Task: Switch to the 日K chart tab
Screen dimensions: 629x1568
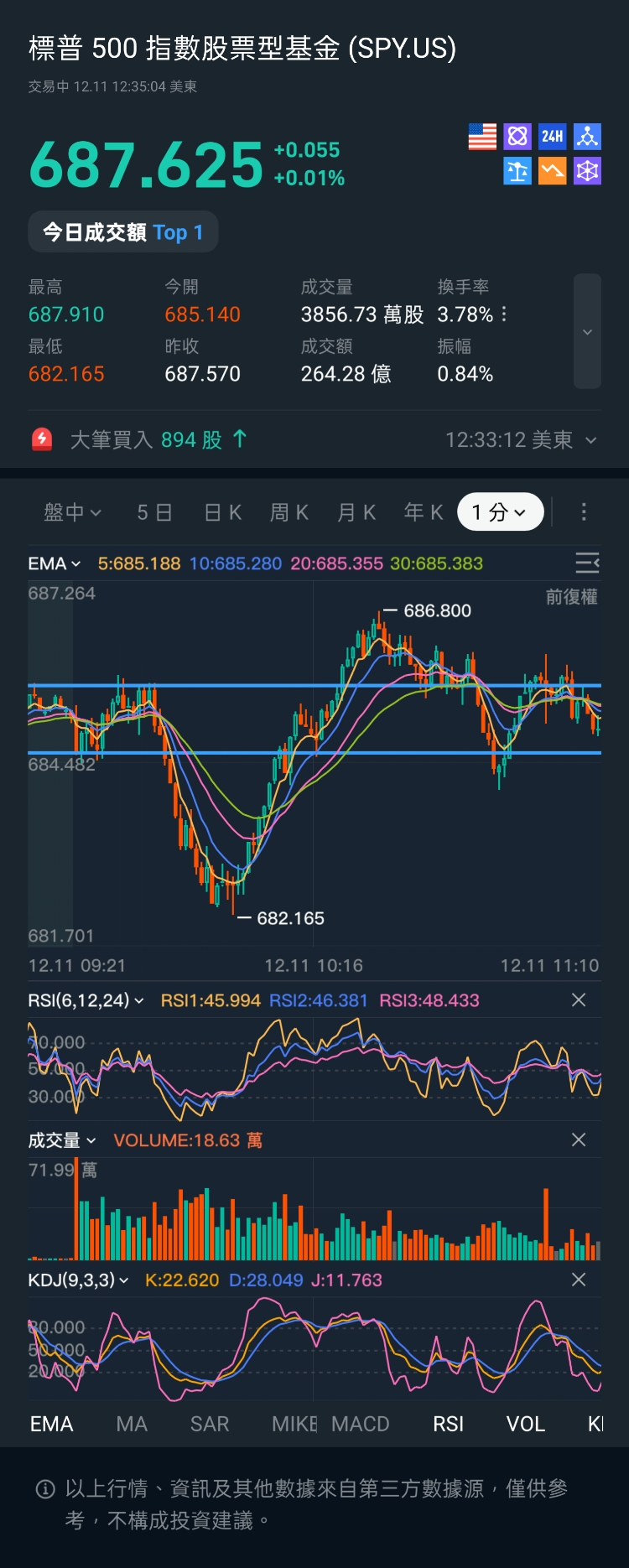Action: [x=223, y=512]
